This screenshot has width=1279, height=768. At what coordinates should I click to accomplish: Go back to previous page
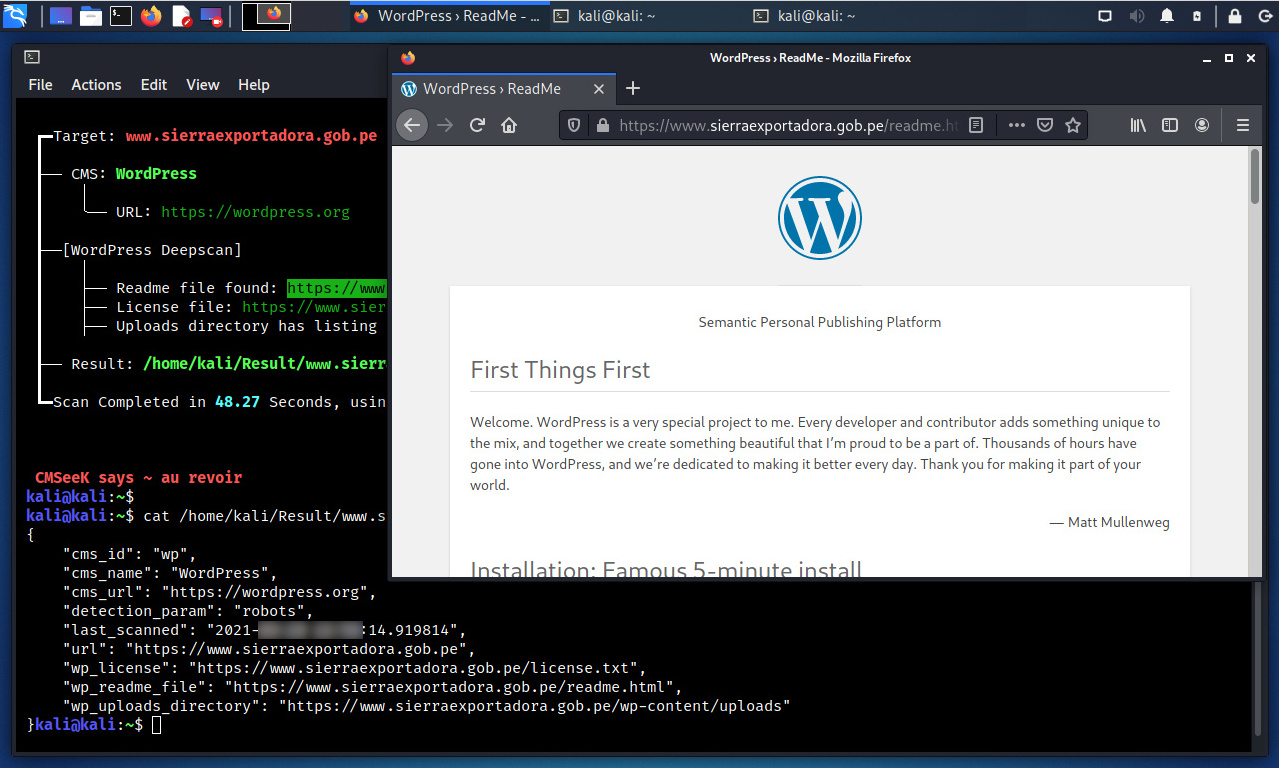(x=412, y=125)
